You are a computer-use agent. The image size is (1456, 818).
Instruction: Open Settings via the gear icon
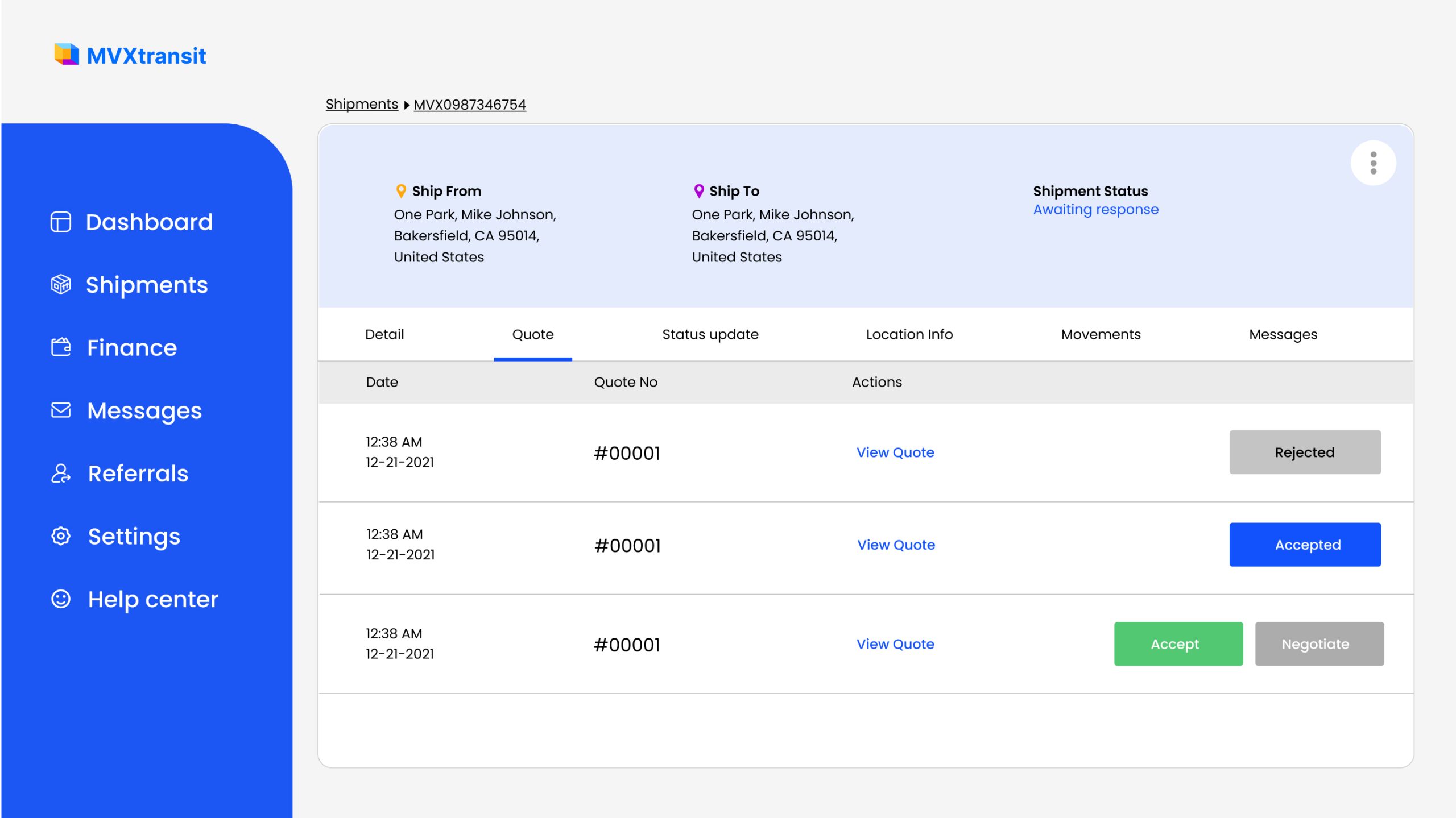(61, 536)
